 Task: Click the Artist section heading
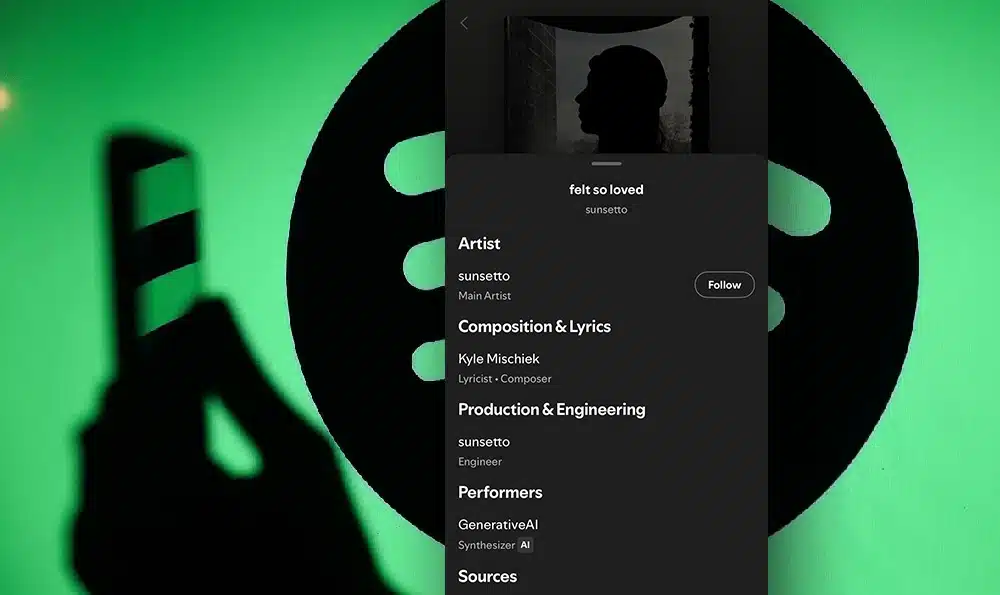(479, 244)
